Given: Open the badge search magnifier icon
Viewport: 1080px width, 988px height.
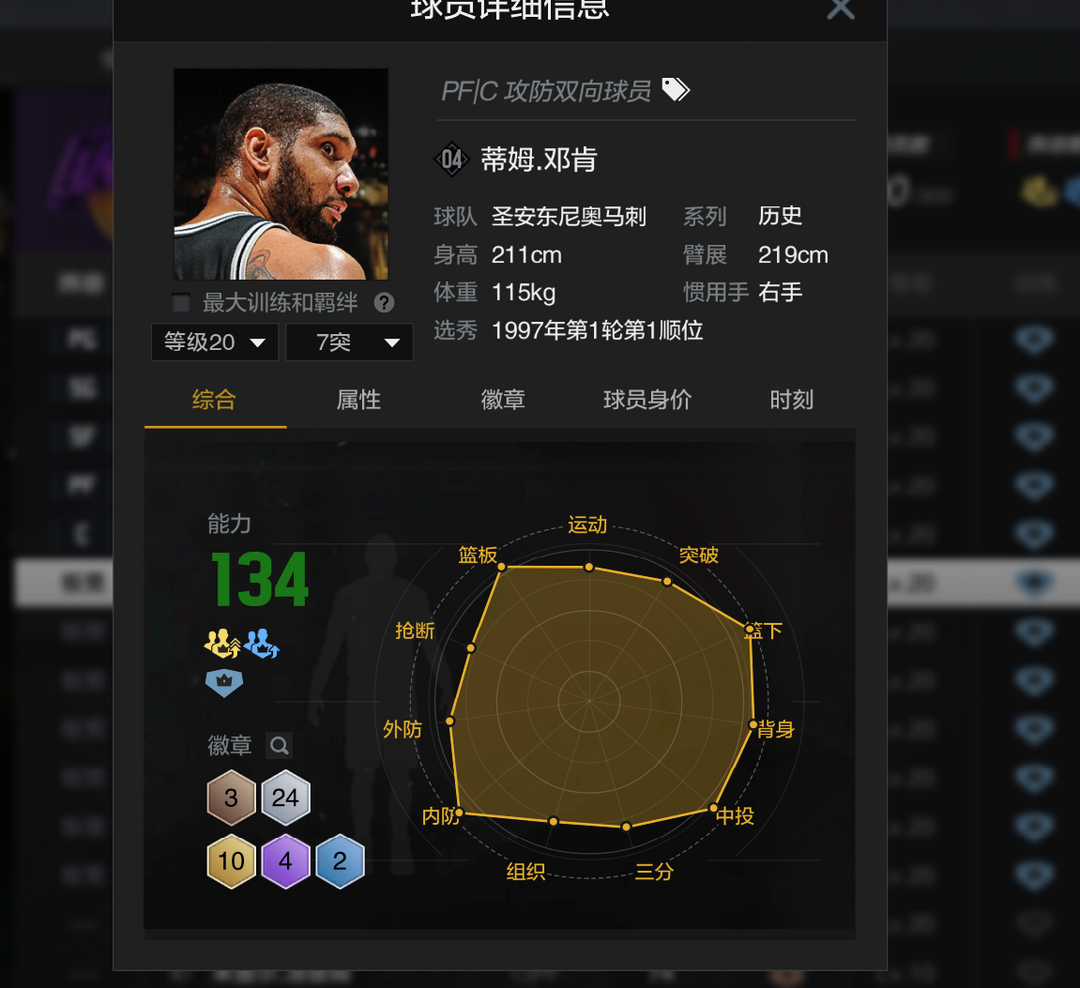Looking at the screenshot, I should [x=279, y=745].
